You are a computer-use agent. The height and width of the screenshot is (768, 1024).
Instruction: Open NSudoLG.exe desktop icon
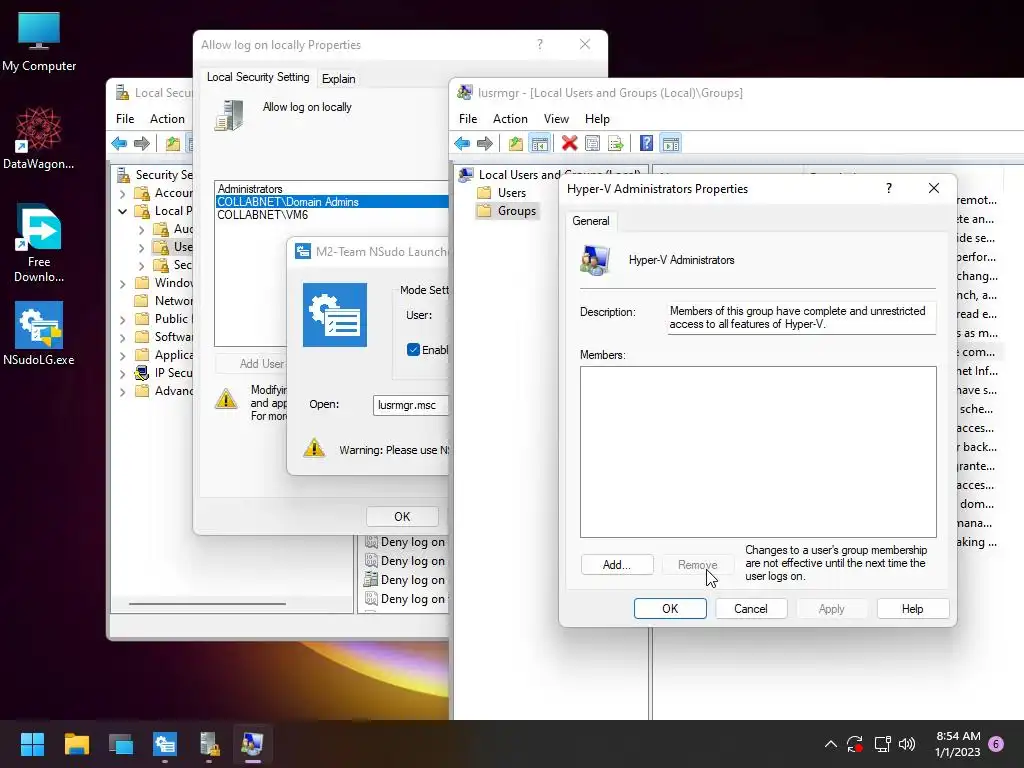click(39, 333)
